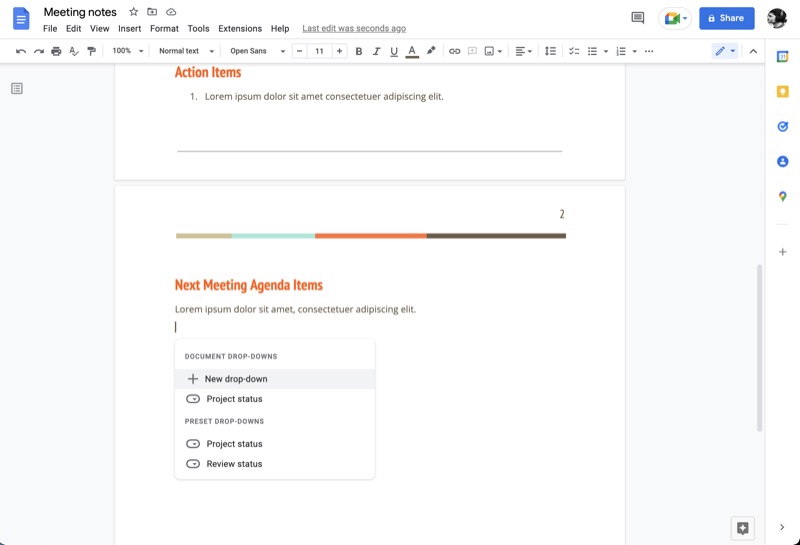Open numbered list options arrow
Screen dimensions: 800x545
coord(635,51)
